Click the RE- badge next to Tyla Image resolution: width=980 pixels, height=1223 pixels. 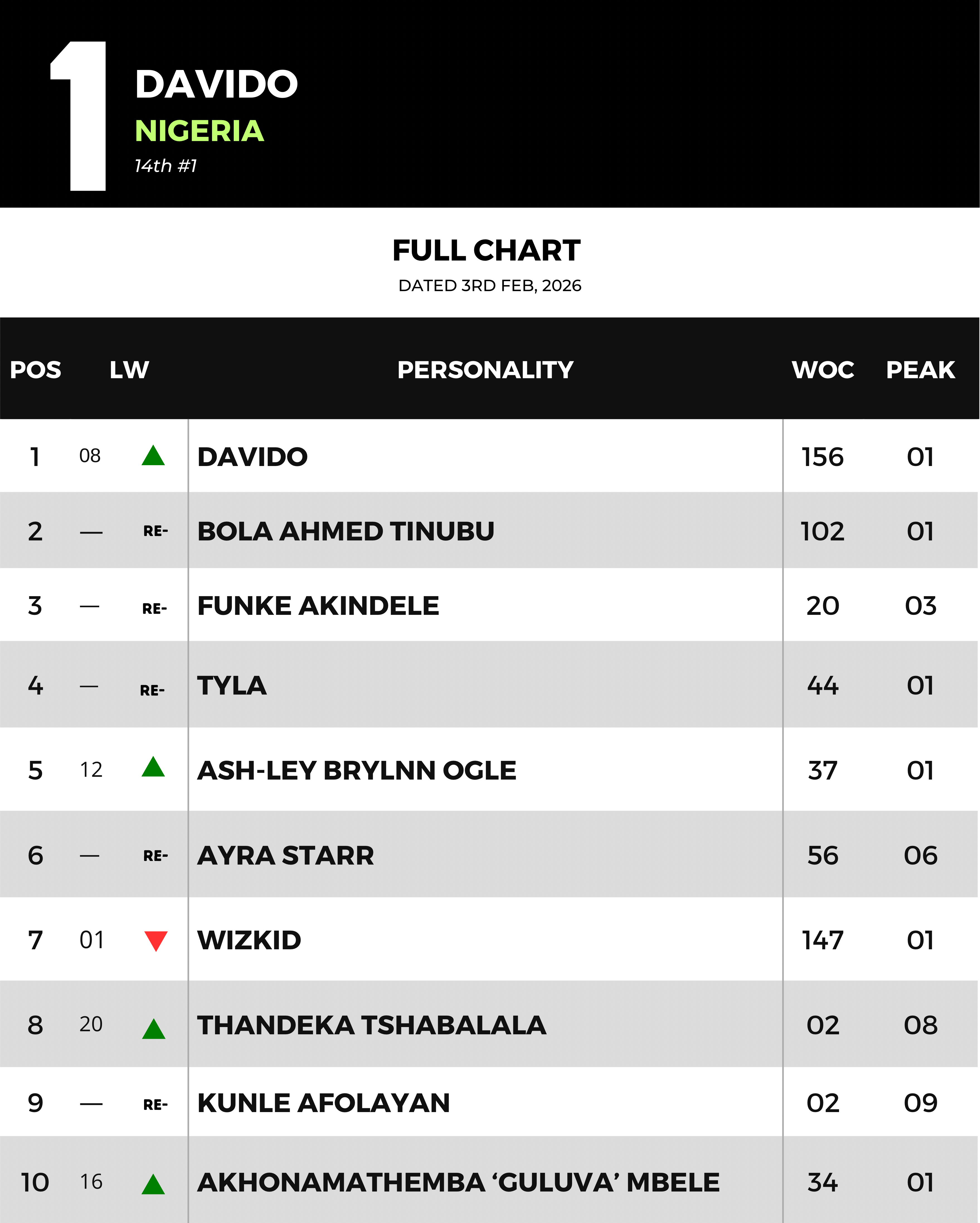click(x=152, y=690)
